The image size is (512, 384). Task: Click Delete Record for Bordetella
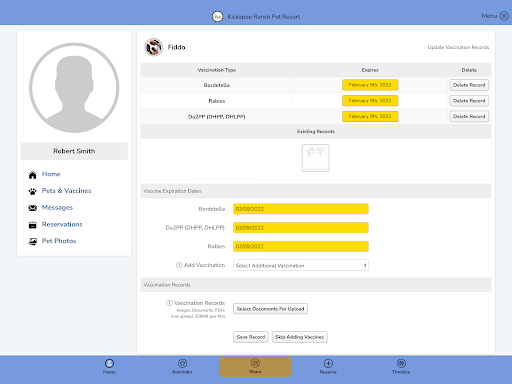click(x=469, y=85)
